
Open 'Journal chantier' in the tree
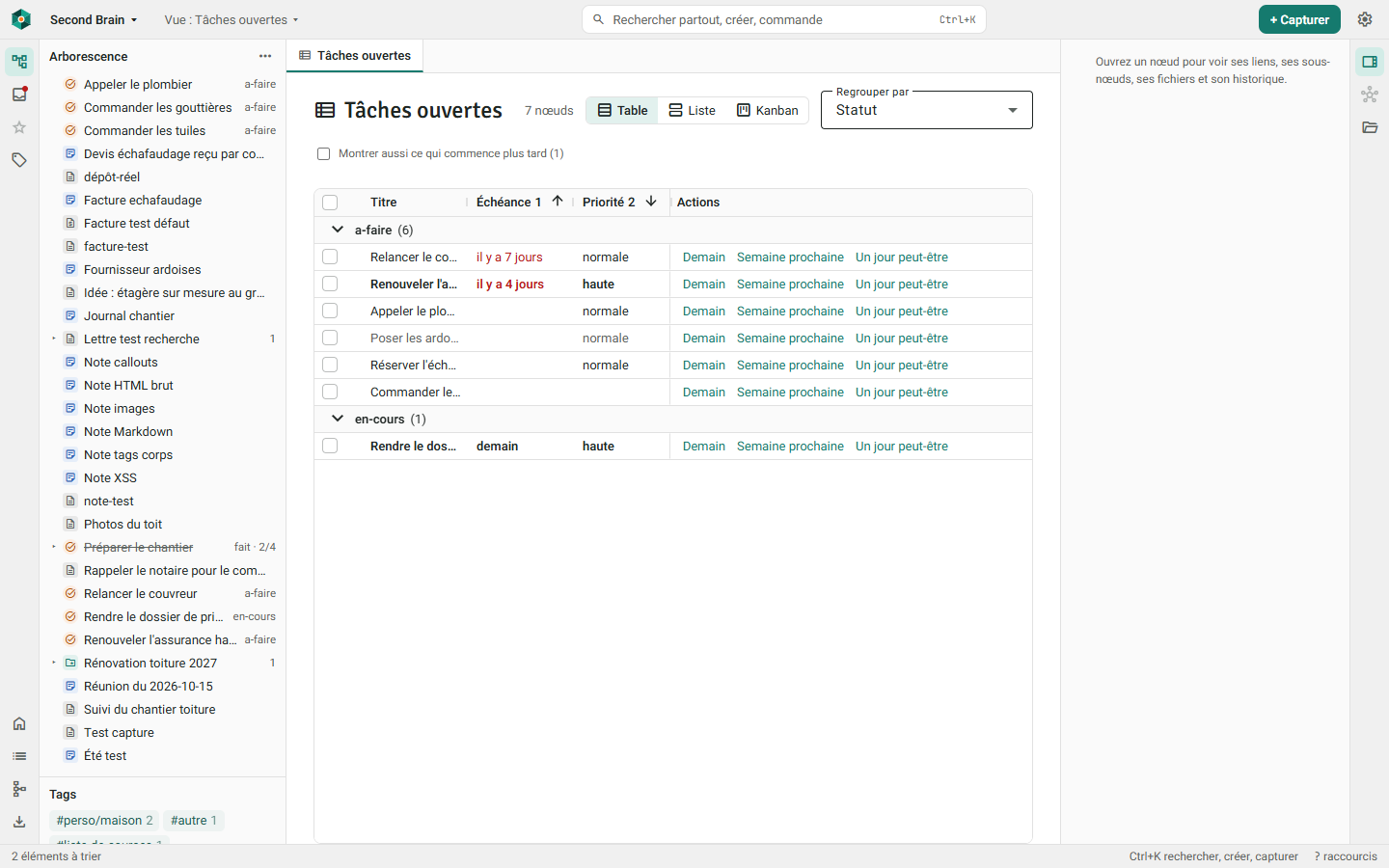129,315
